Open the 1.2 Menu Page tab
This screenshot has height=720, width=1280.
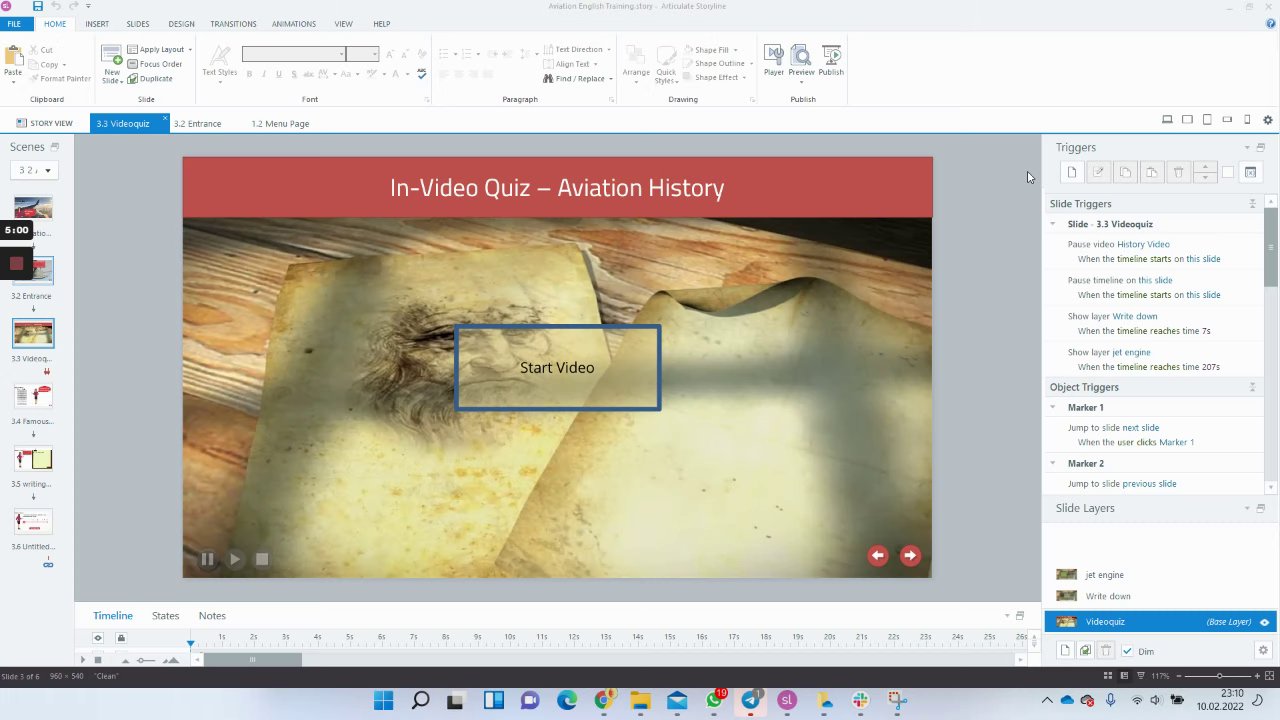pyautogui.click(x=280, y=124)
